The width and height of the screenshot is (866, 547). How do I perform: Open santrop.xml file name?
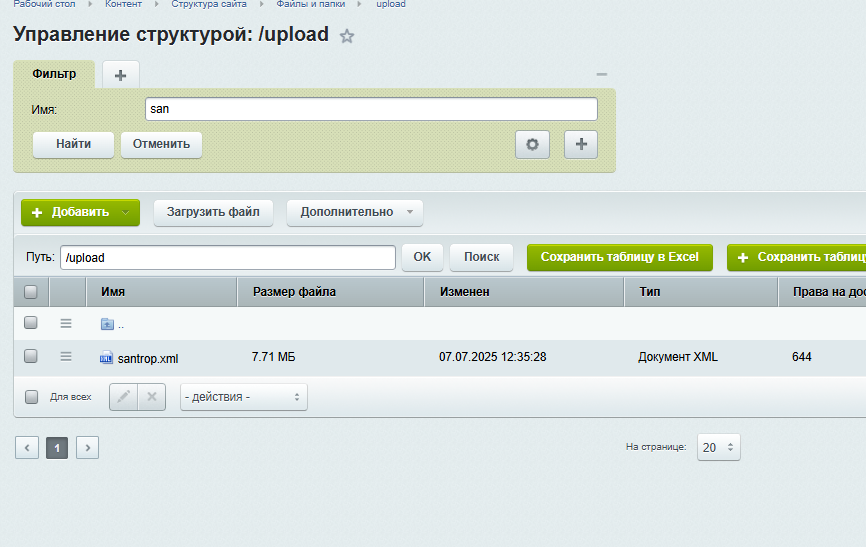(148, 359)
